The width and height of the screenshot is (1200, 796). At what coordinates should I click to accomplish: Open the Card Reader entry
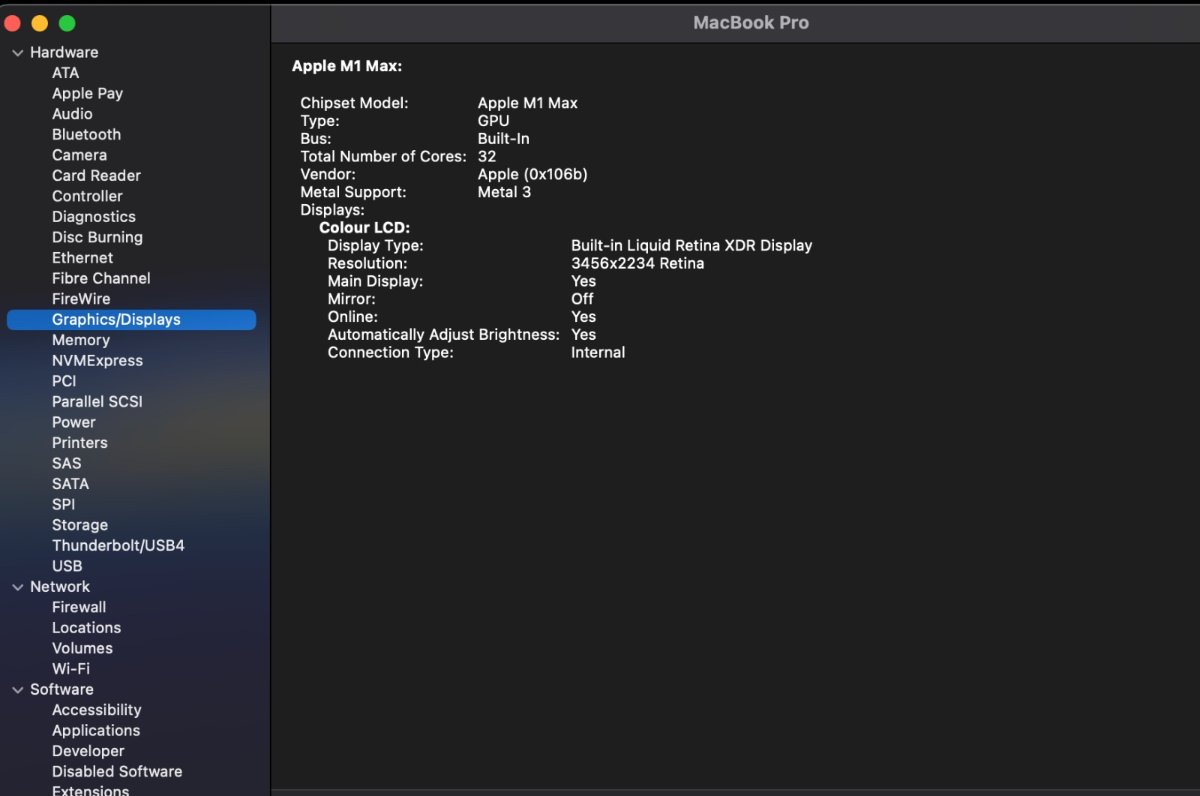tap(96, 176)
